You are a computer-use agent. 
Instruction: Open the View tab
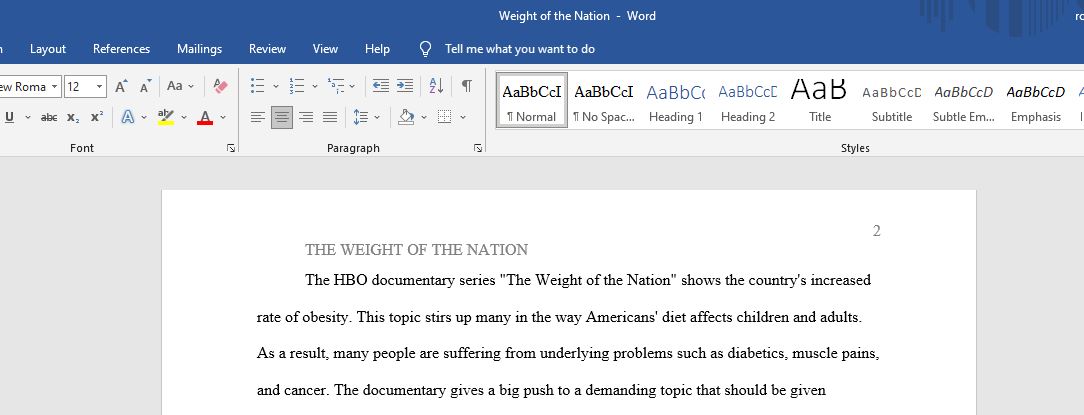pyautogui.click(x=325, y=49)
